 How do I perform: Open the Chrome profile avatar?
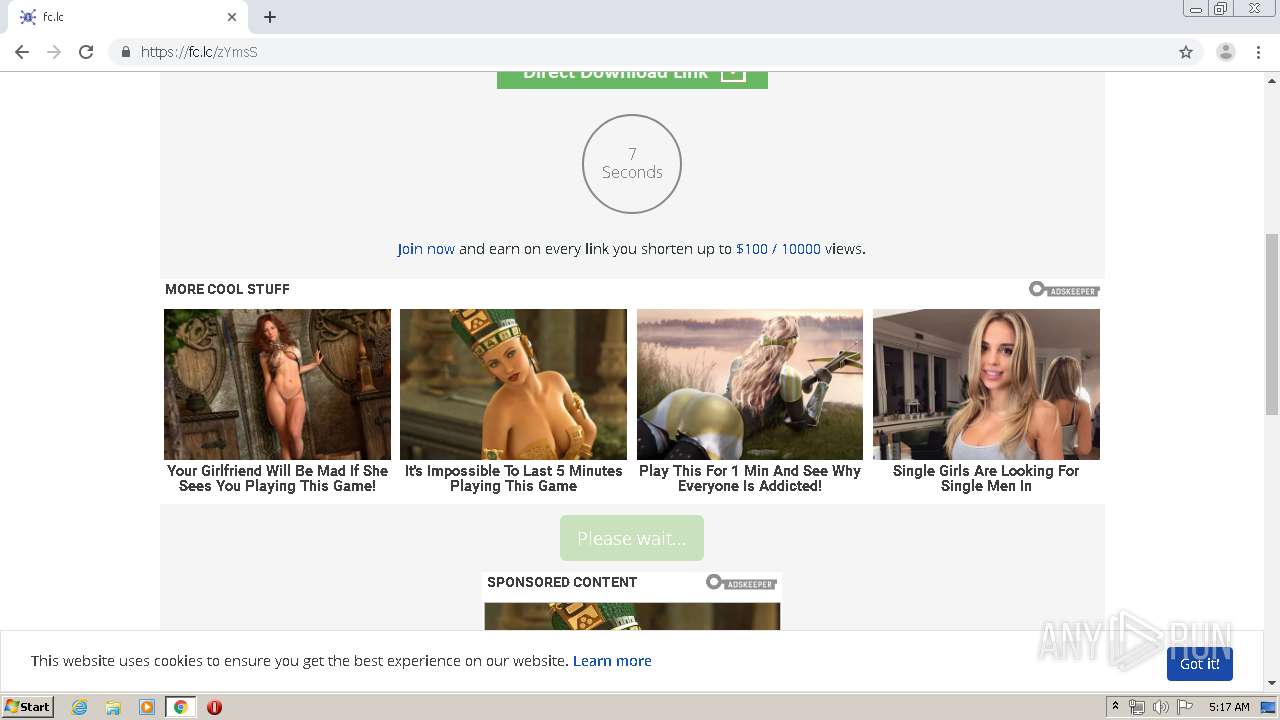click(1226, 52)
